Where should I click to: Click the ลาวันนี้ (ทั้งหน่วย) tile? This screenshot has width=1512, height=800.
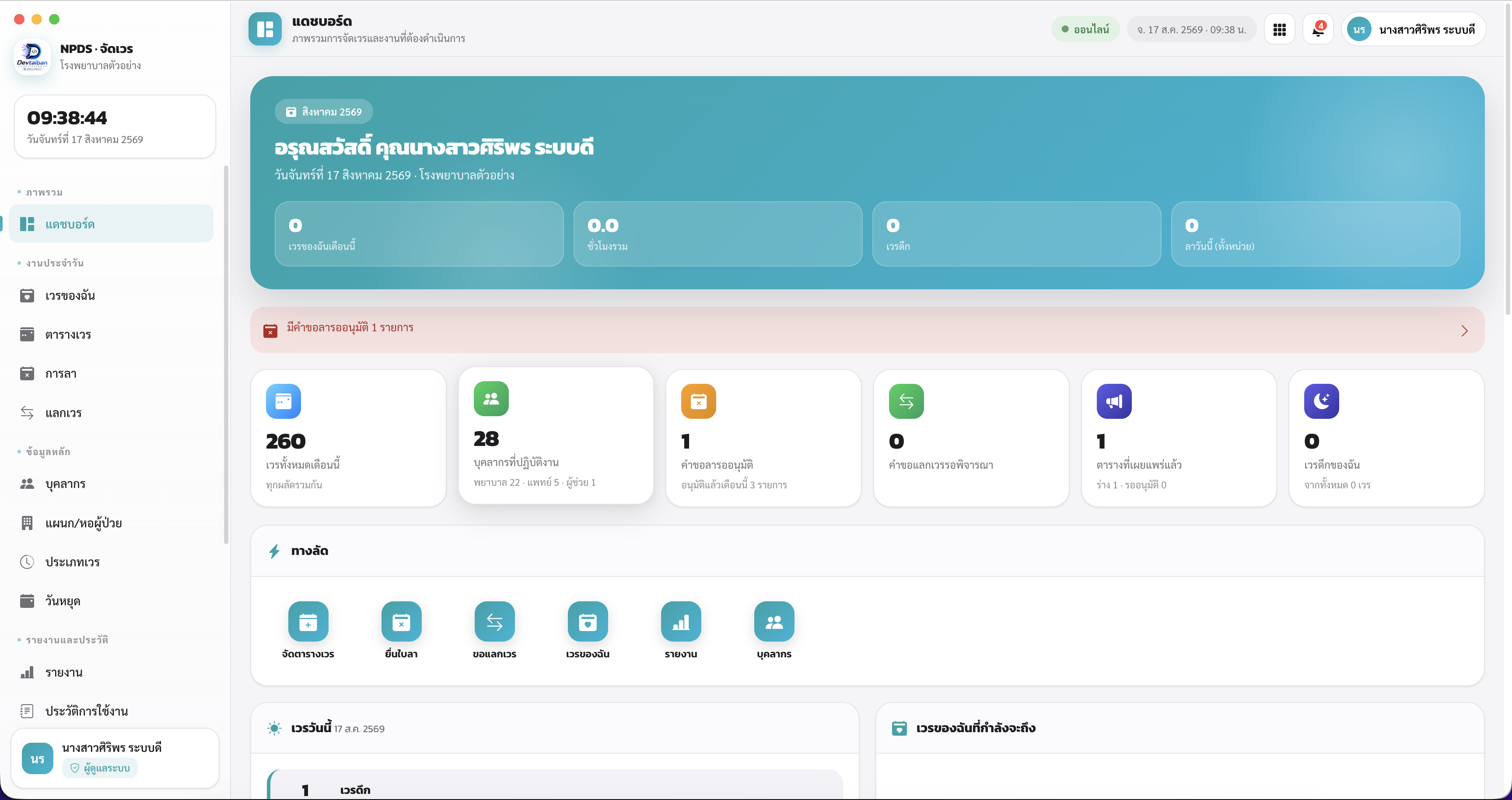pos(1315,234)
